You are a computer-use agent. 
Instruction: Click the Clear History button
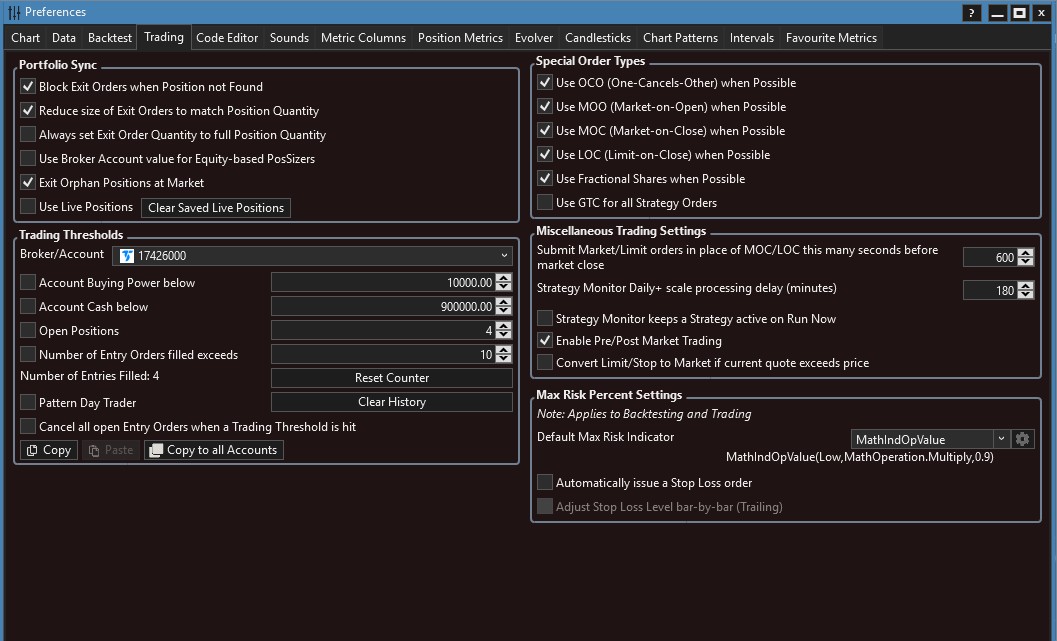392,402
